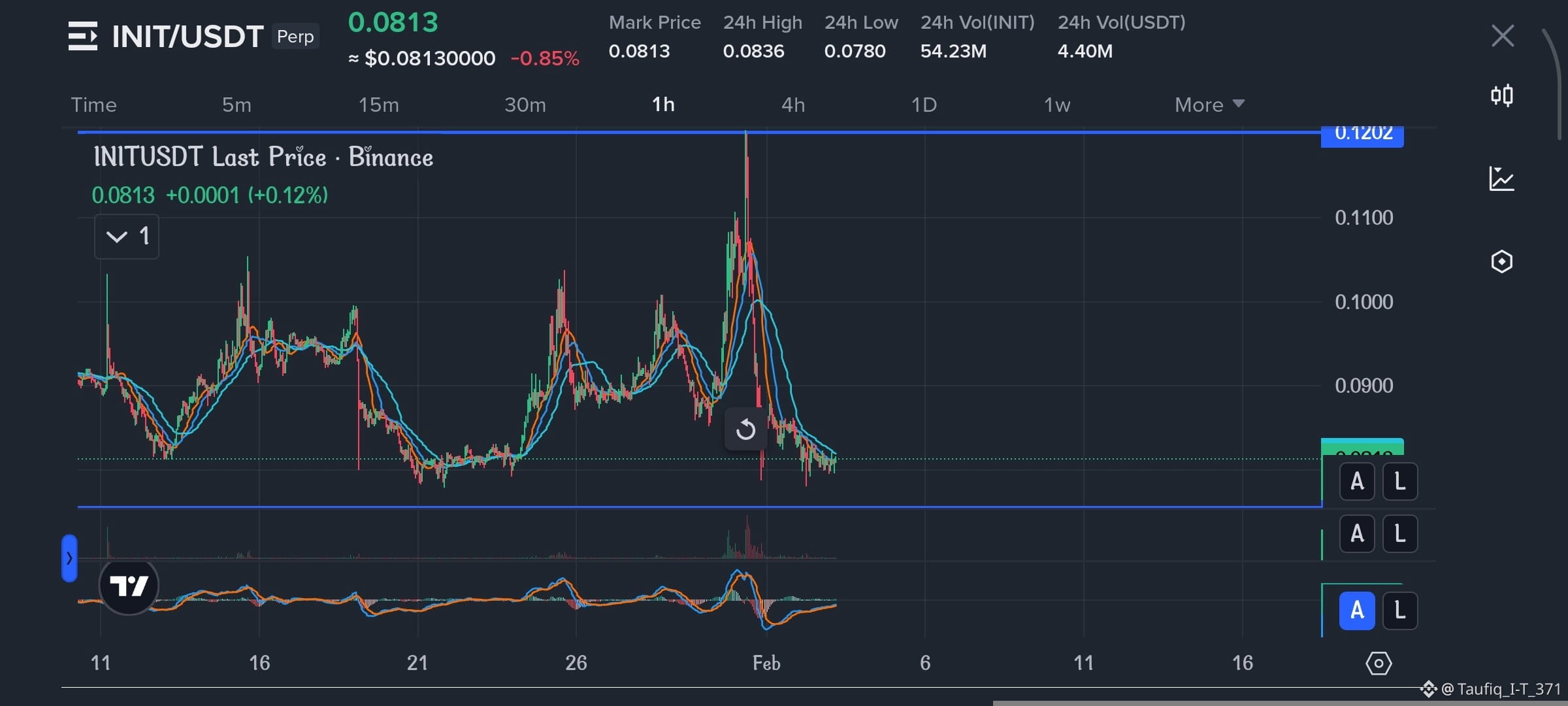Open the trading pair list menu icon
1568x706 pixels.
click(x=83, y=36)
